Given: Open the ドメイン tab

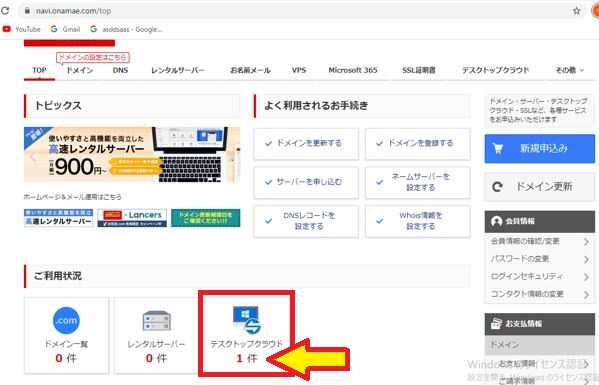Looking at the screenshot, I should pyautogui.click(x=79, y=70).
